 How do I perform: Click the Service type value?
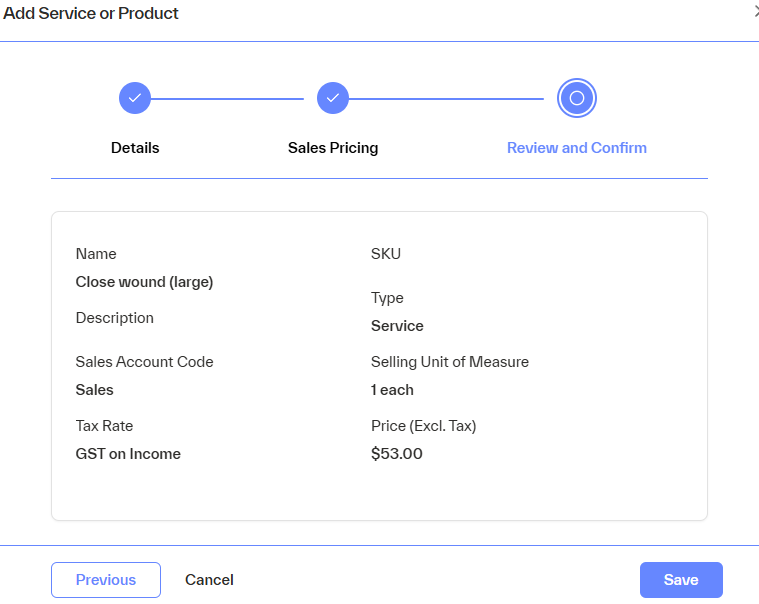click(397, 326)
